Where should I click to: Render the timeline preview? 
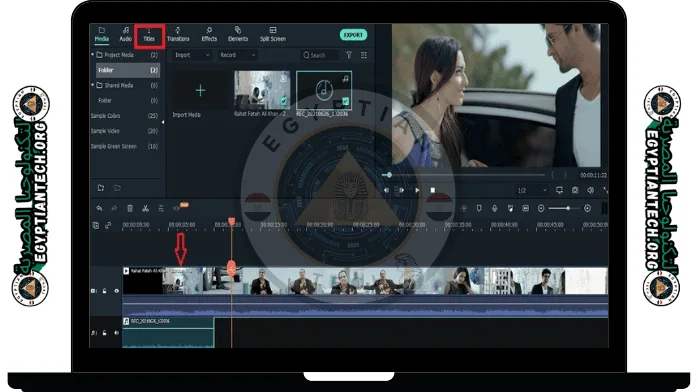click(463, 208)
